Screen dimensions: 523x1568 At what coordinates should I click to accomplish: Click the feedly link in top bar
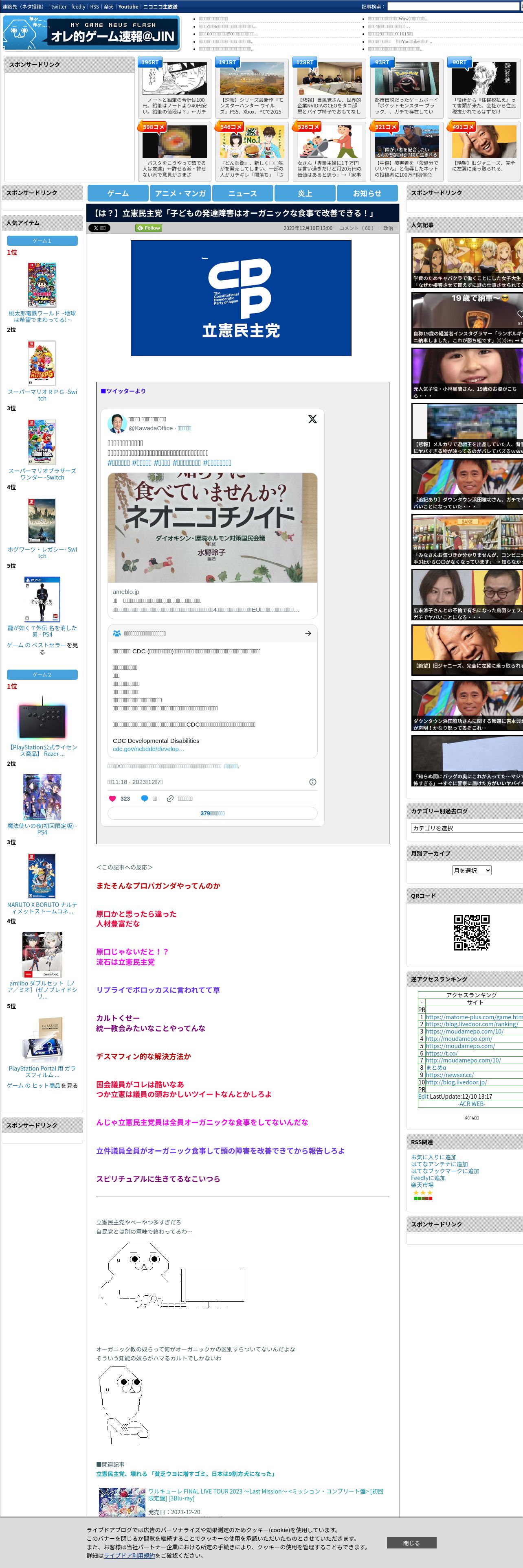[78, 7]
